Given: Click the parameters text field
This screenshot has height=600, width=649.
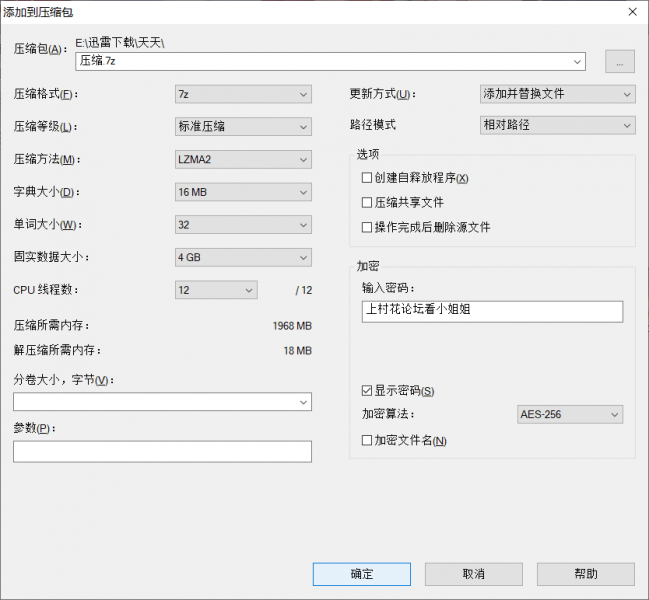Looking at the screenshot, I should [x=162, y=452].
